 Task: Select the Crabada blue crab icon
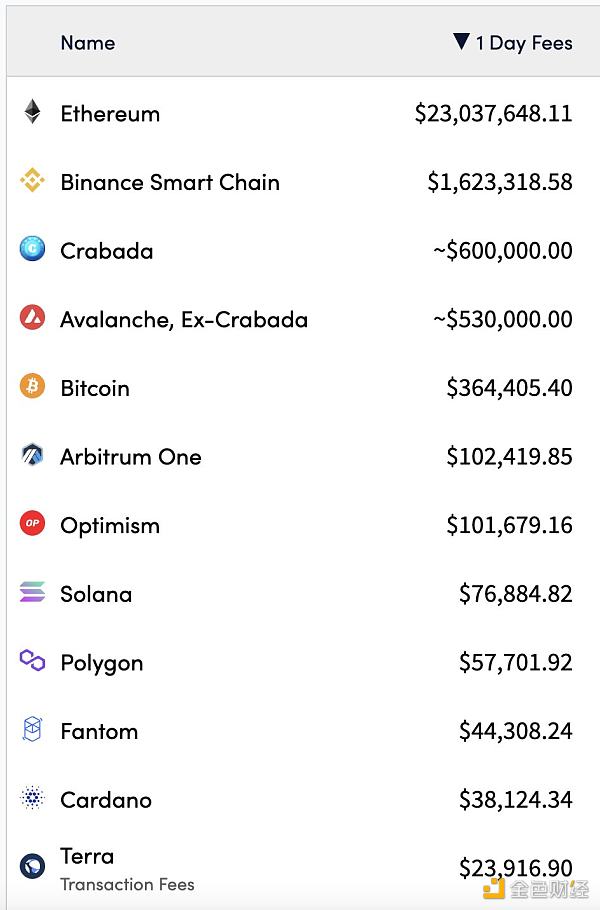tap(33, 249)
